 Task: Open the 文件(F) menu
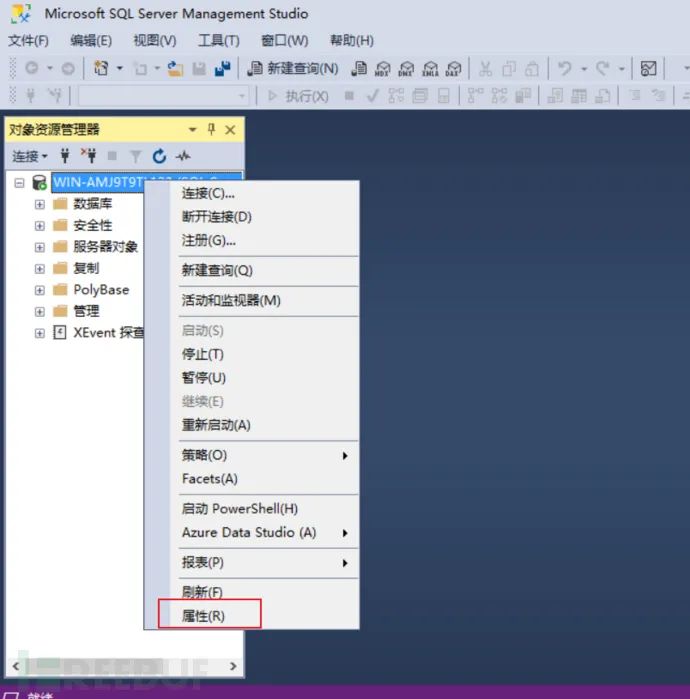(29, 41)
